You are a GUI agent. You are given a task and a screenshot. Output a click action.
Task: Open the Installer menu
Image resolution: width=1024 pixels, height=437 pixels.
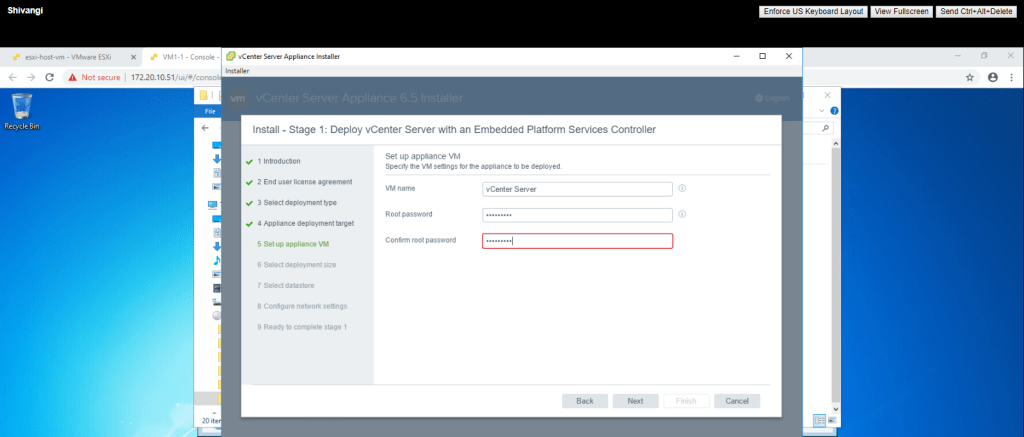(x=237, y=71)
